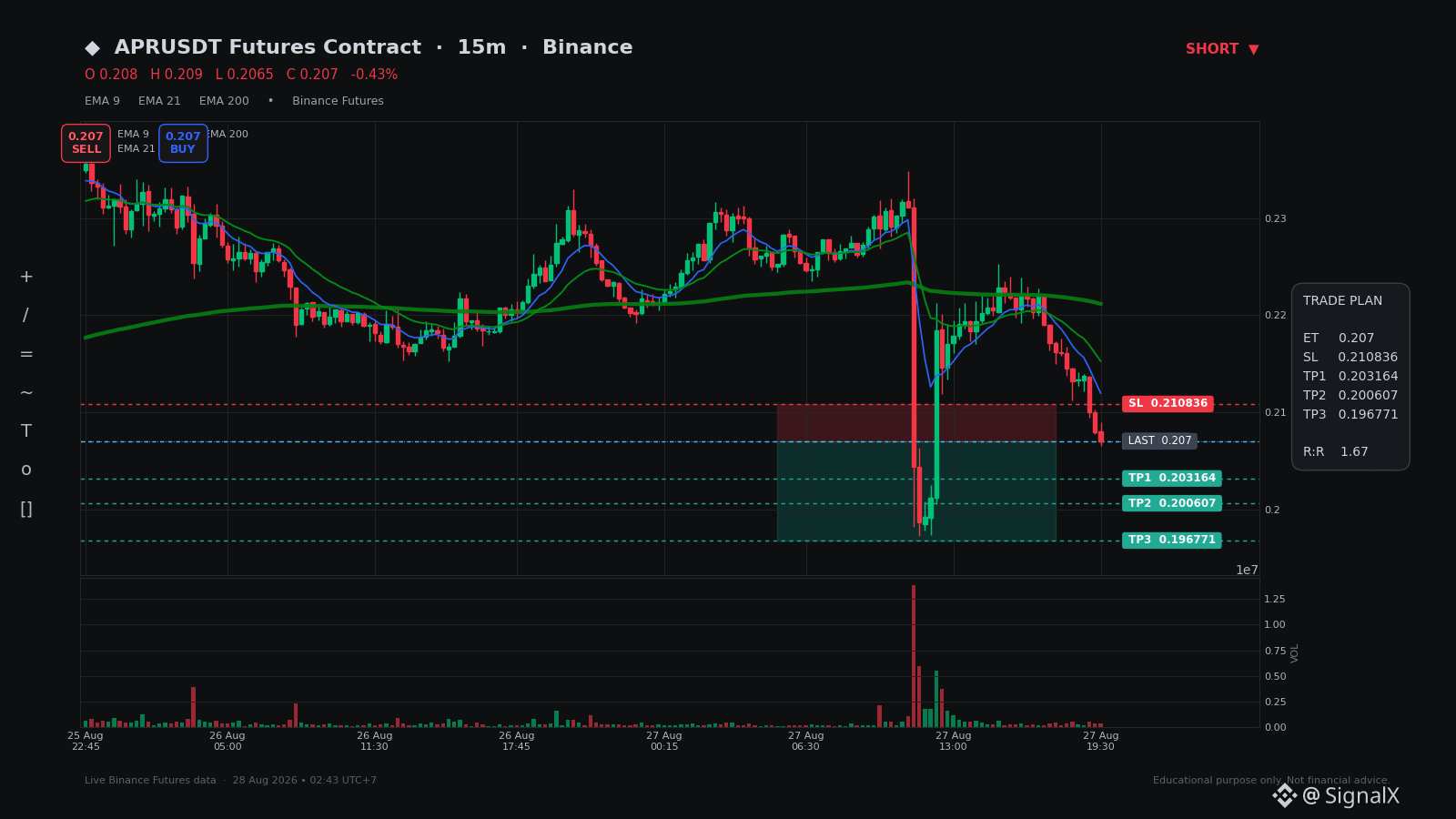Click the -0.43% change value
This screenshot has width=1456, height=819.
pos(374,75)
